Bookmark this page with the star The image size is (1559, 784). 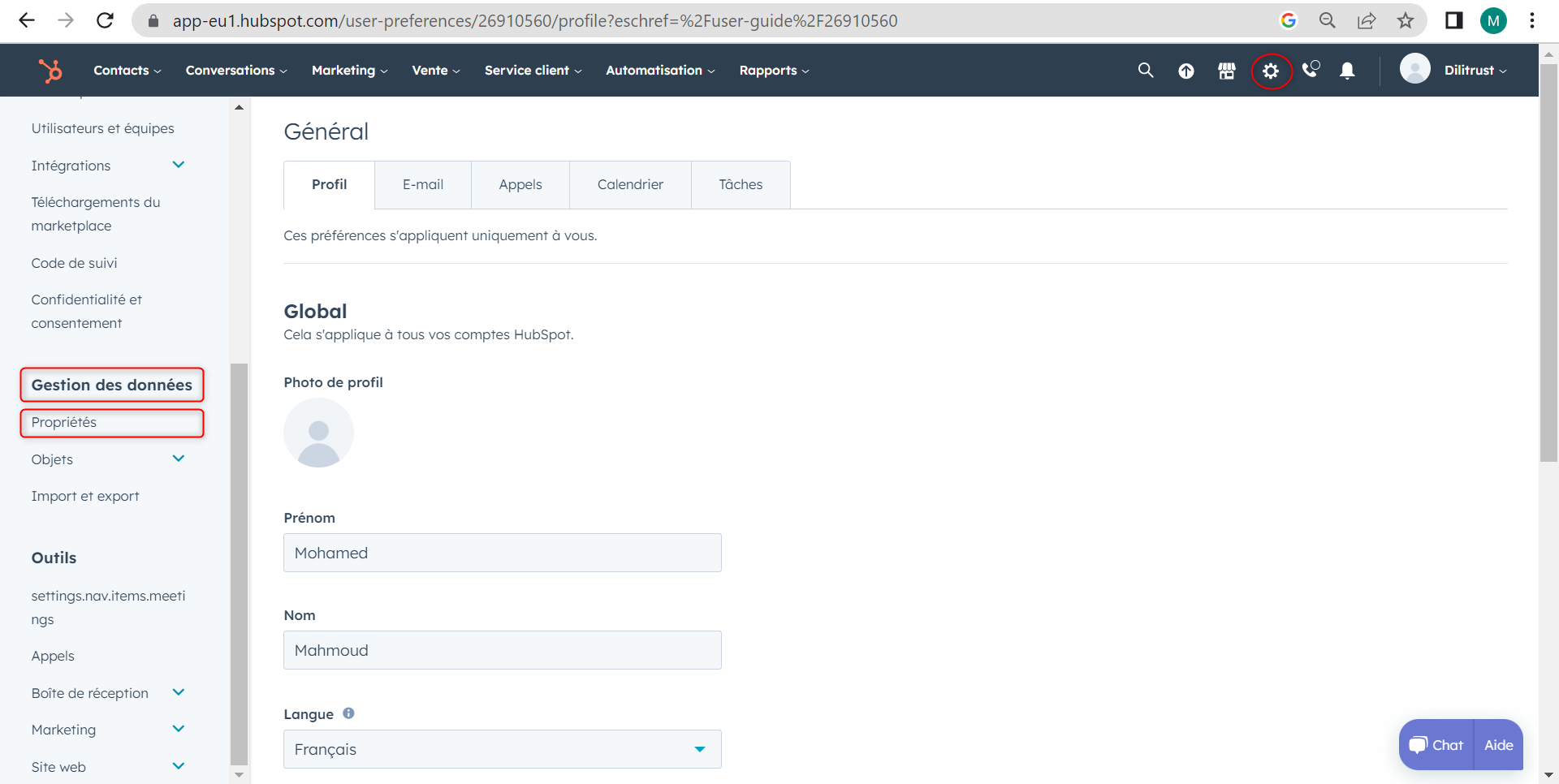[x=1406, y=20]
